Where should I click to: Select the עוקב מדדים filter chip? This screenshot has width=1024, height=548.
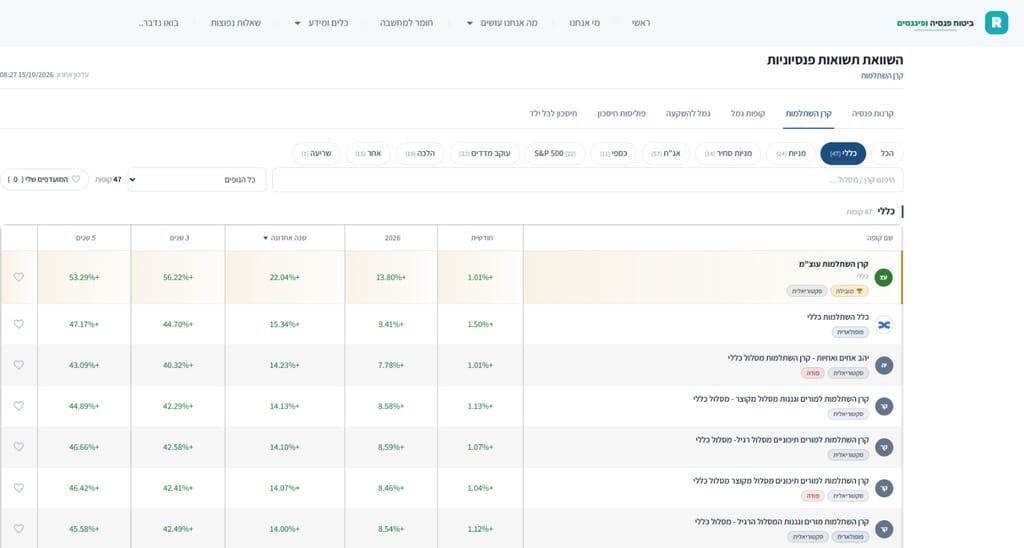485,153
